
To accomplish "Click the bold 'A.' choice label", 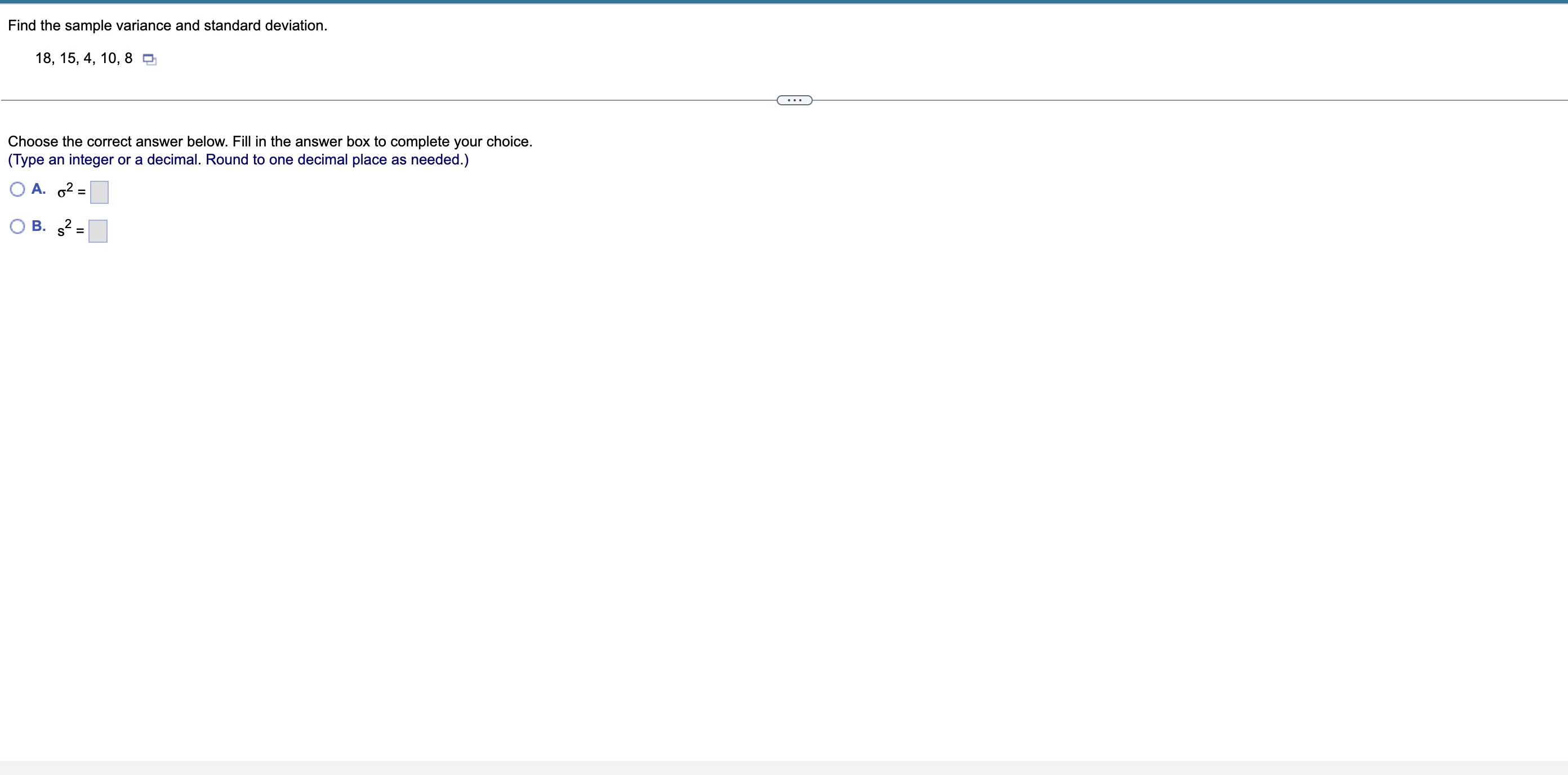I will (x=38, y=189).
